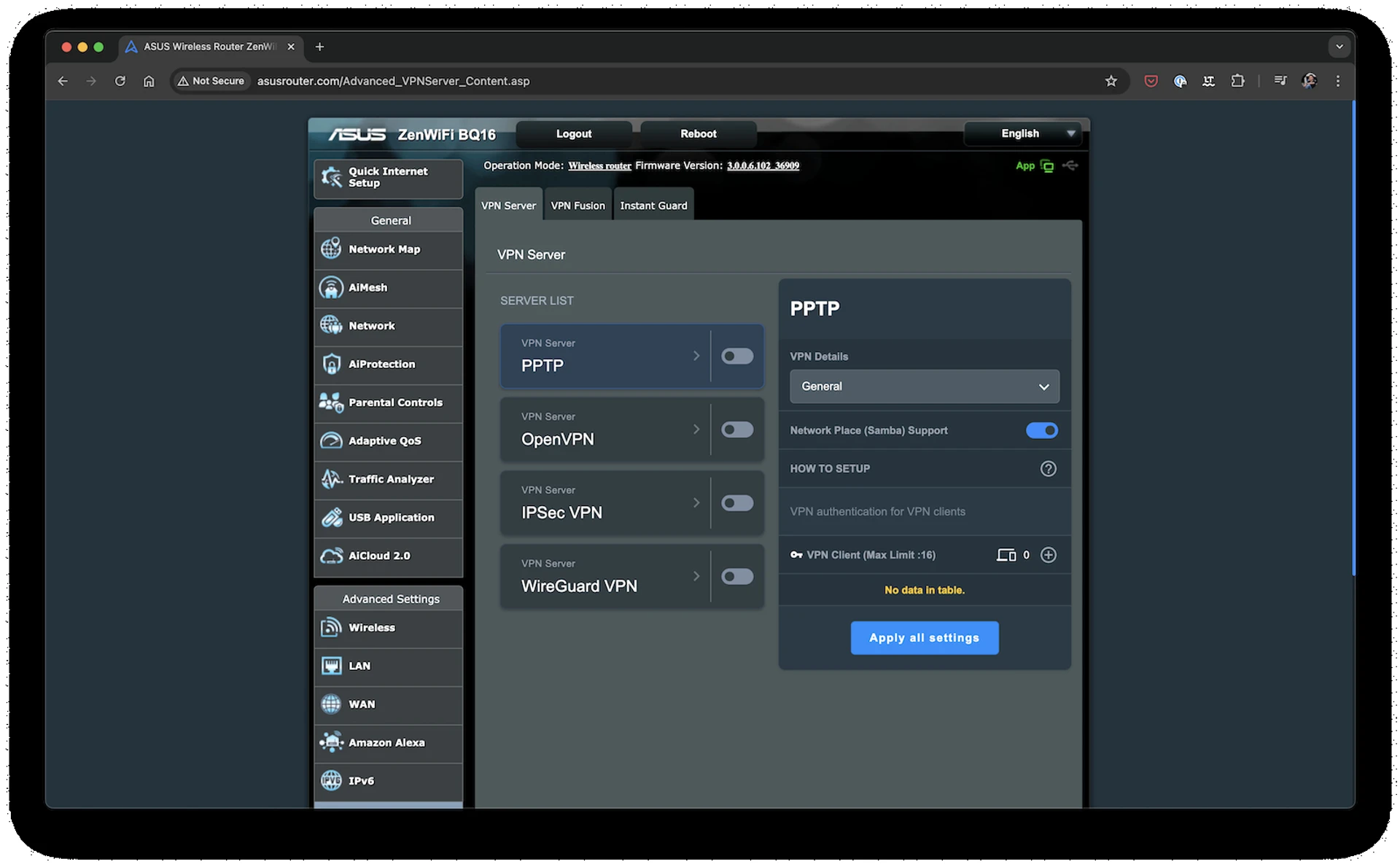Click the WAN globe icon
1400x867 pixels.
coord(331,704)
